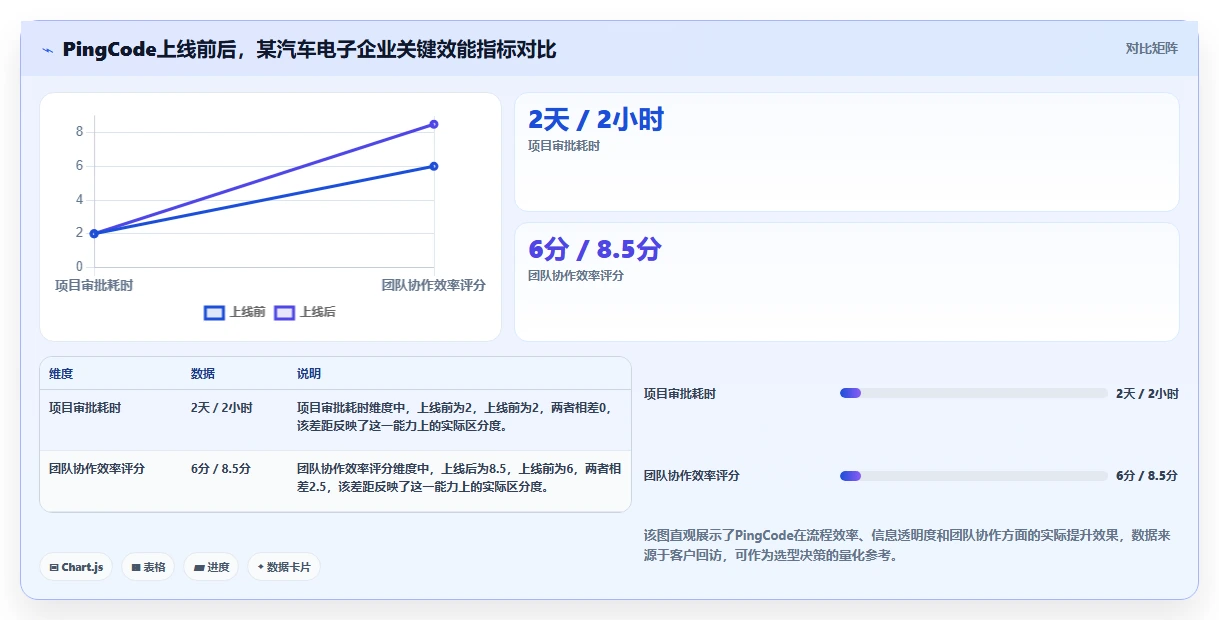Click the 2天 / 2小时 cell in the table

click(x=222, y=408)
